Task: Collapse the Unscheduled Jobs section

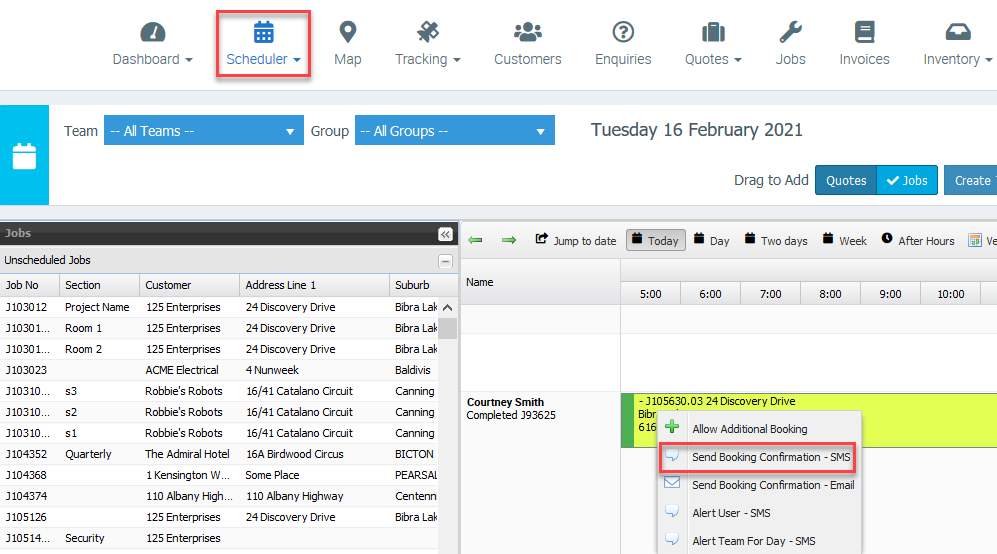Action: [445, 261]
